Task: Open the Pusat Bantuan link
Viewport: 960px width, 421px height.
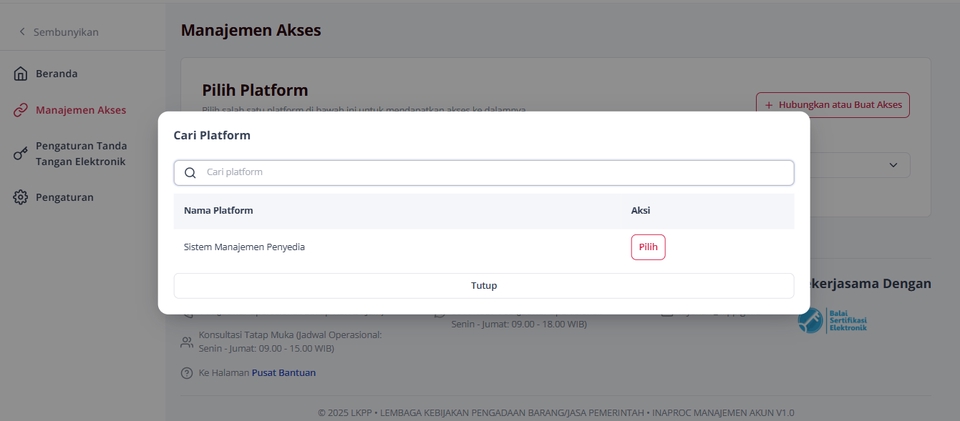Action: click(x=283, y=373)
